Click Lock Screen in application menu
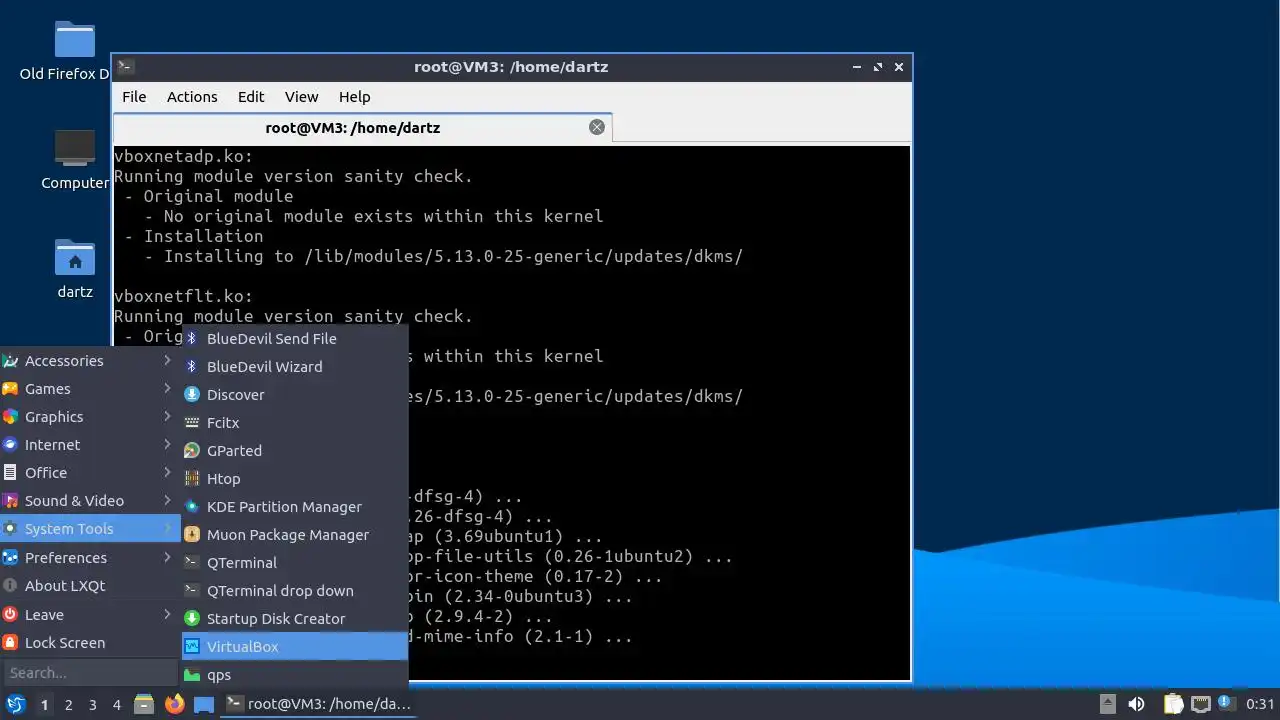 (x=90, y=643)
